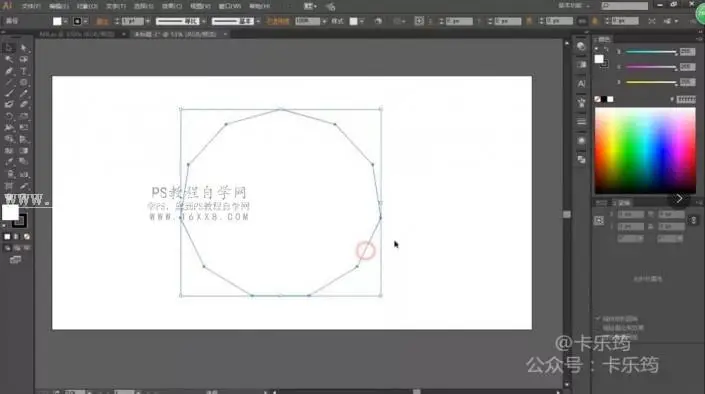Select the Paintbrush tool
This screenshot has width=705, height=394.
(9, 93)
